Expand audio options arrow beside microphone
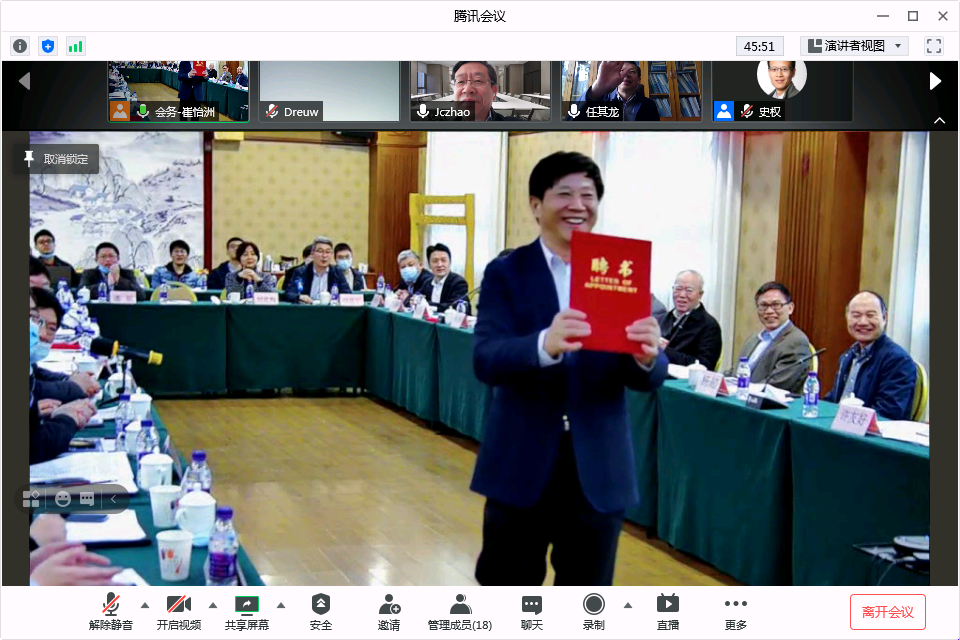The height and width of the screenshot is (640, 960). tap(144, 604)
